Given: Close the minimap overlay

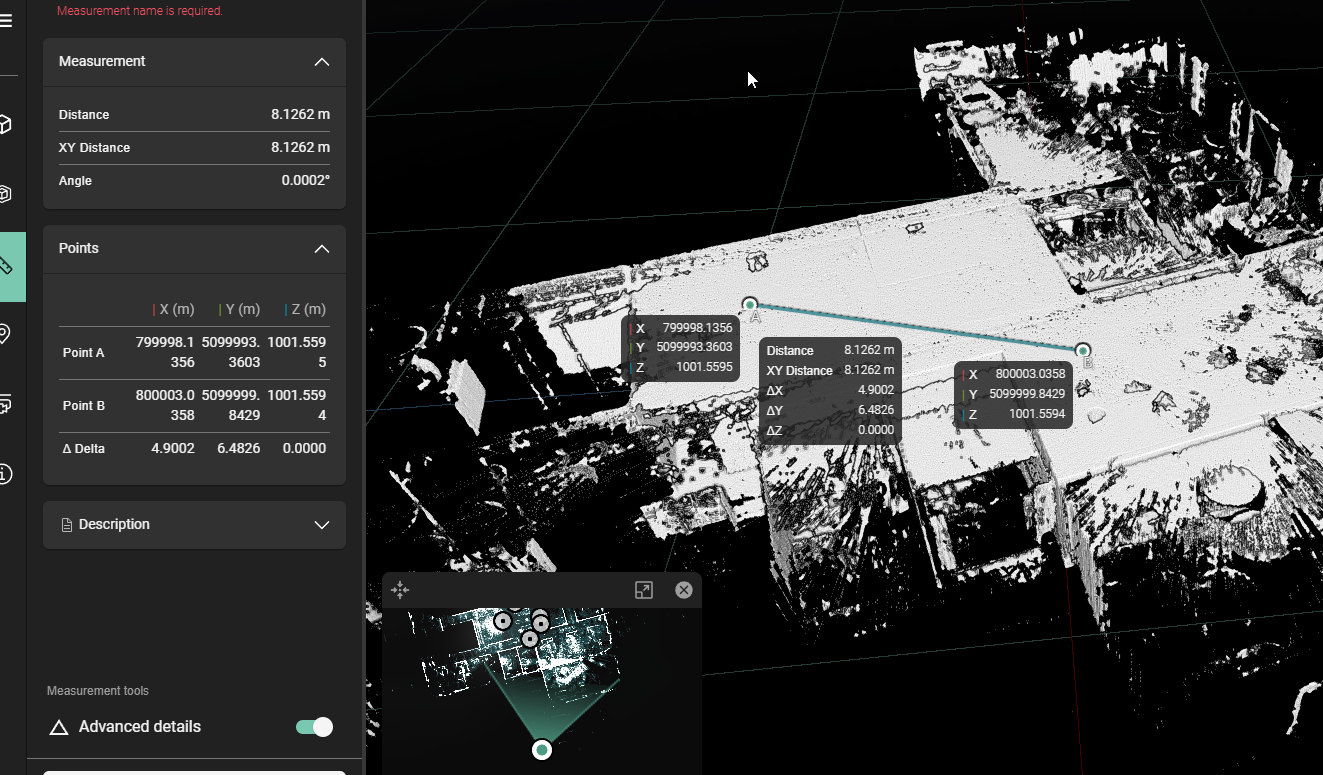Looking at the screenshot, I should tap(684, 590).
